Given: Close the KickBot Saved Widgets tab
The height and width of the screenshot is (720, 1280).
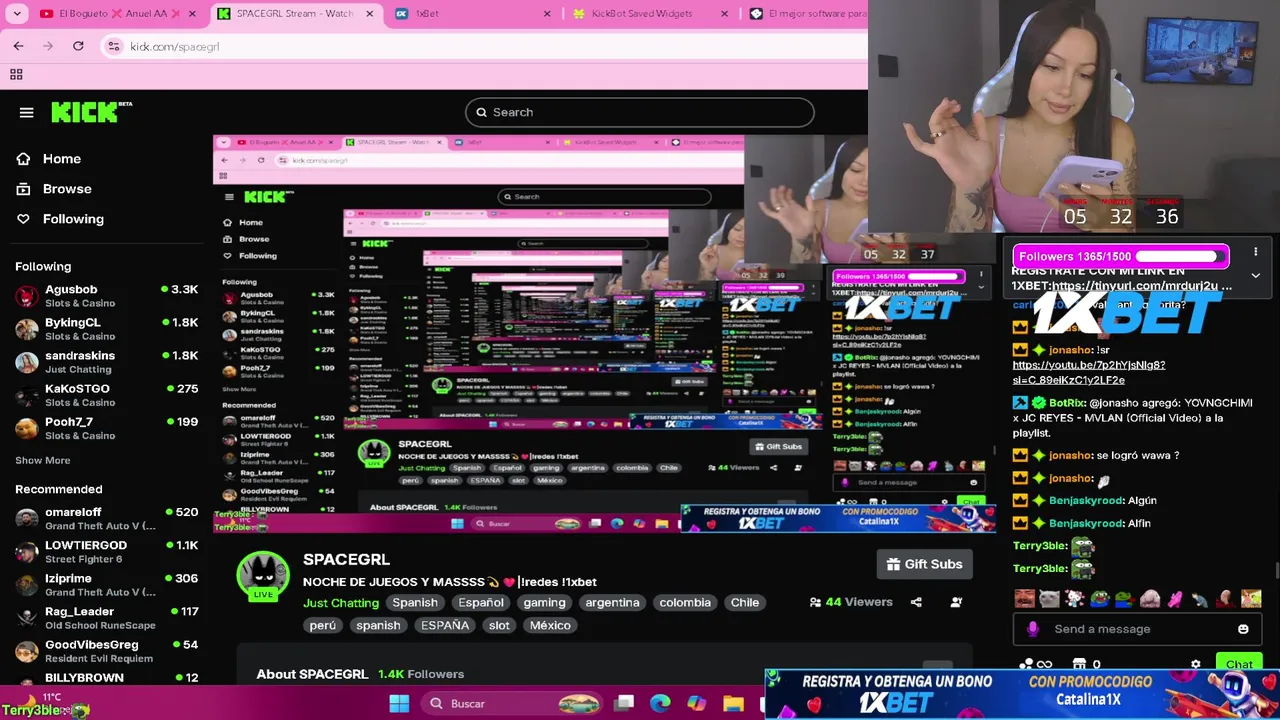Looking at the screenshot, I should (726, 14).
